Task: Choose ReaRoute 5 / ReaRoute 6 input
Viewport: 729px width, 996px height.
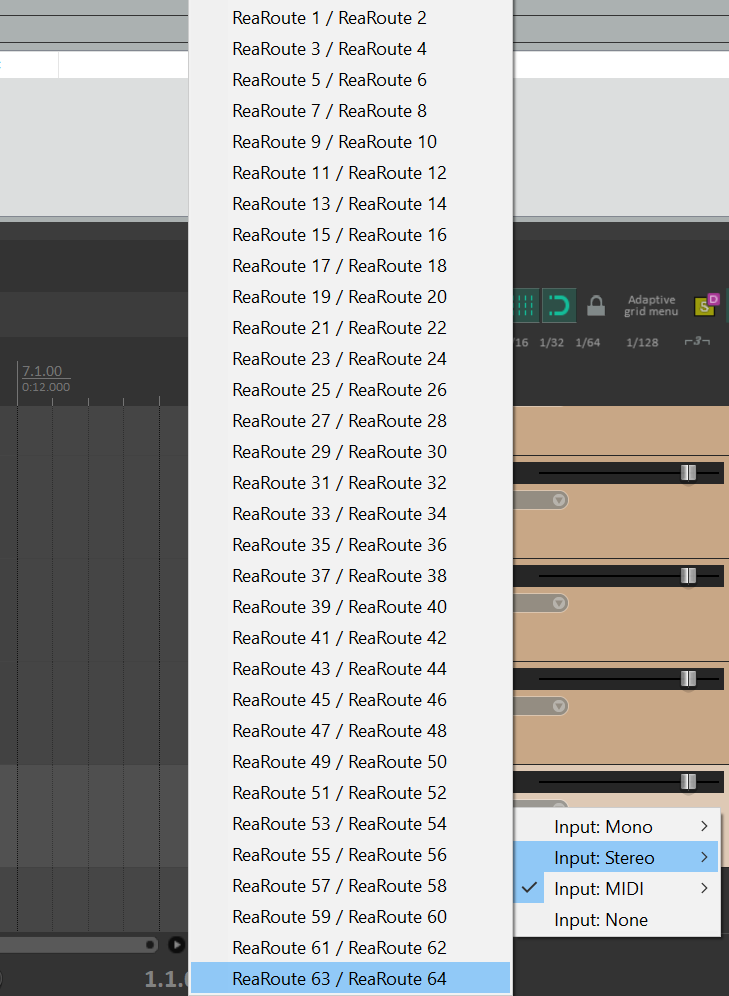Action: pyautogui.click(x=351, y=80)
